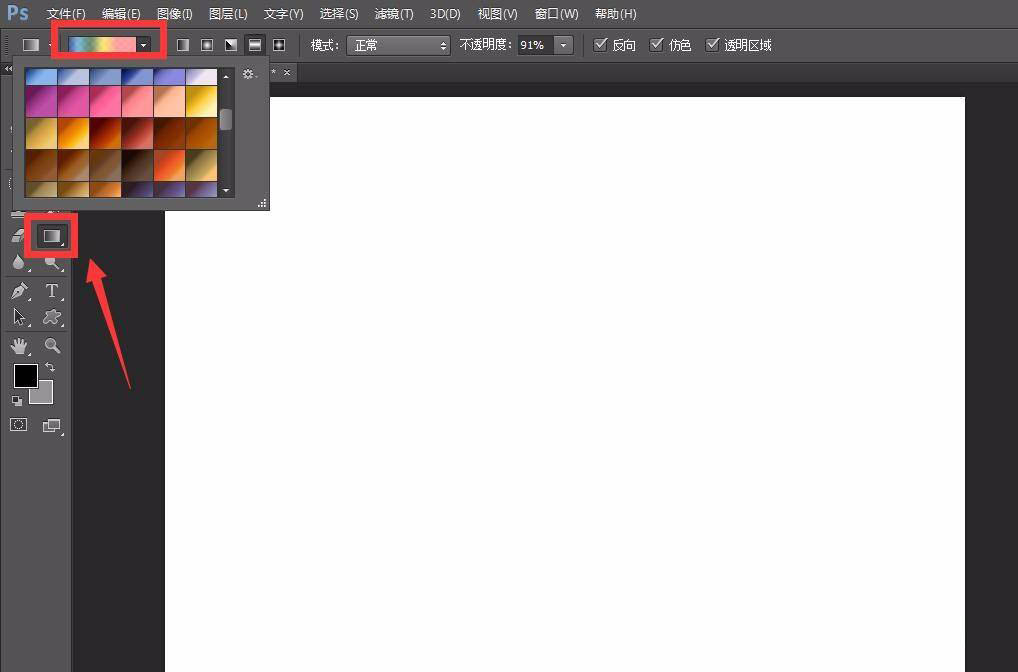Select the Gradient tool in the toolbar
Viewport: 1018px width, 672px height.
51,236
